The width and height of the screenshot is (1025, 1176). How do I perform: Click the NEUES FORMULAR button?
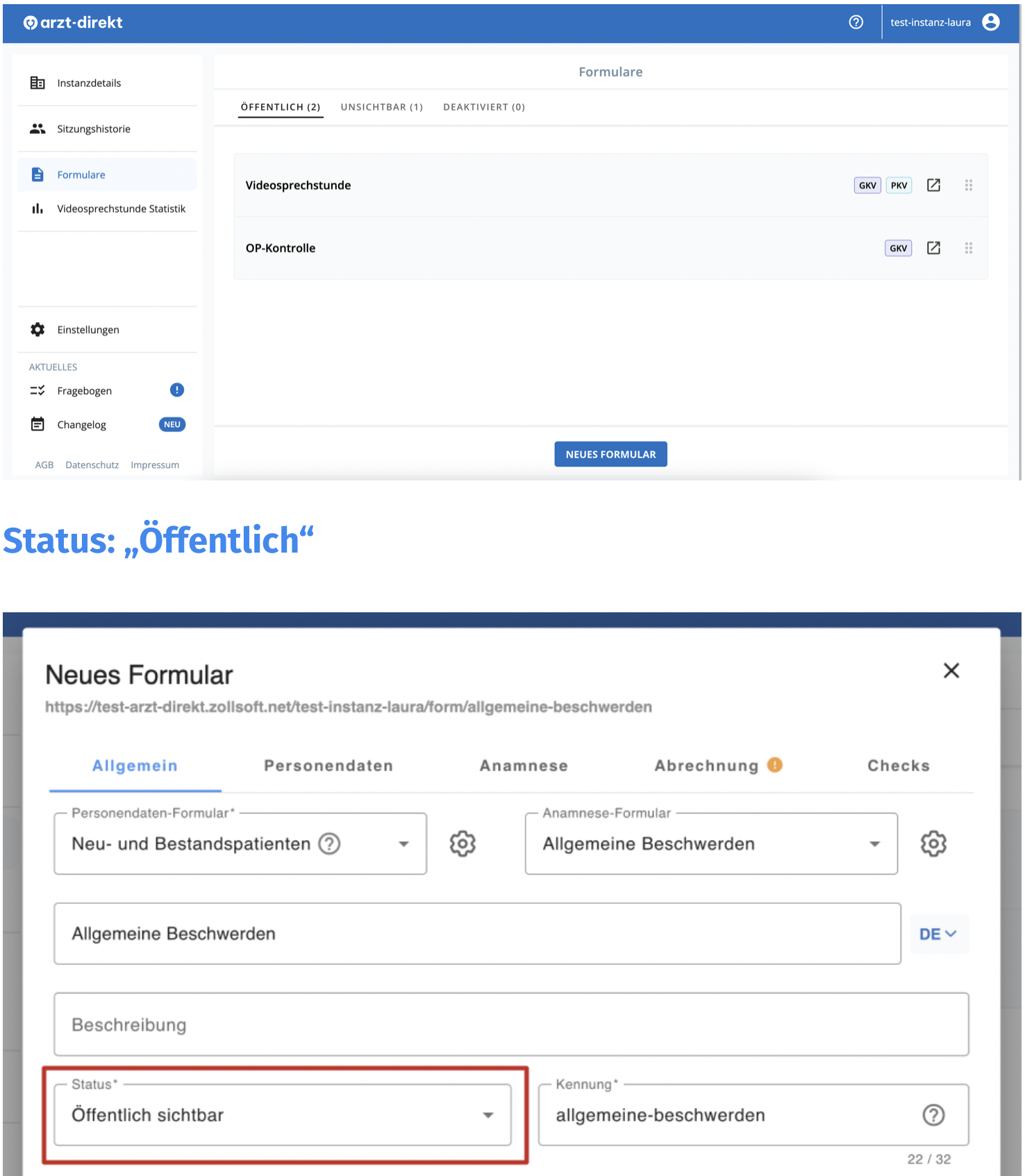610,454
